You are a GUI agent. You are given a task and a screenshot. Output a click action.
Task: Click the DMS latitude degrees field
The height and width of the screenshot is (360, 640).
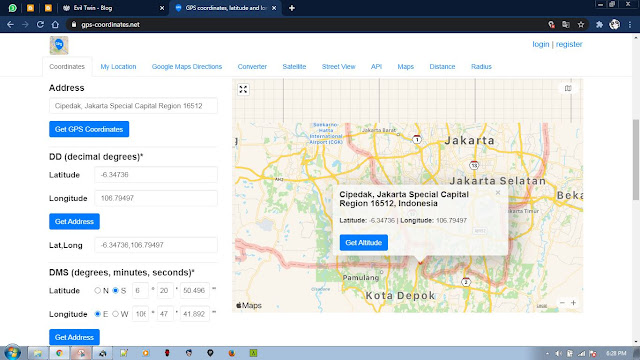pyautogui.click(x=140, y=291)
